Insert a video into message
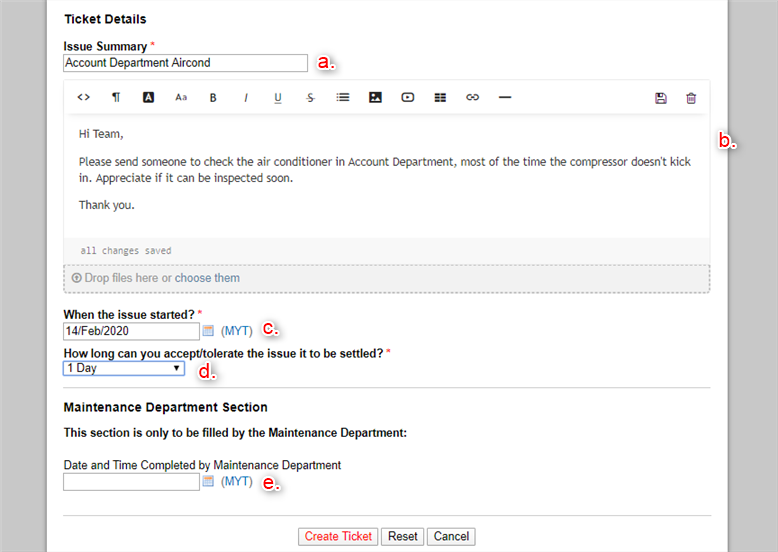778x552 pixels. point(408,97)
